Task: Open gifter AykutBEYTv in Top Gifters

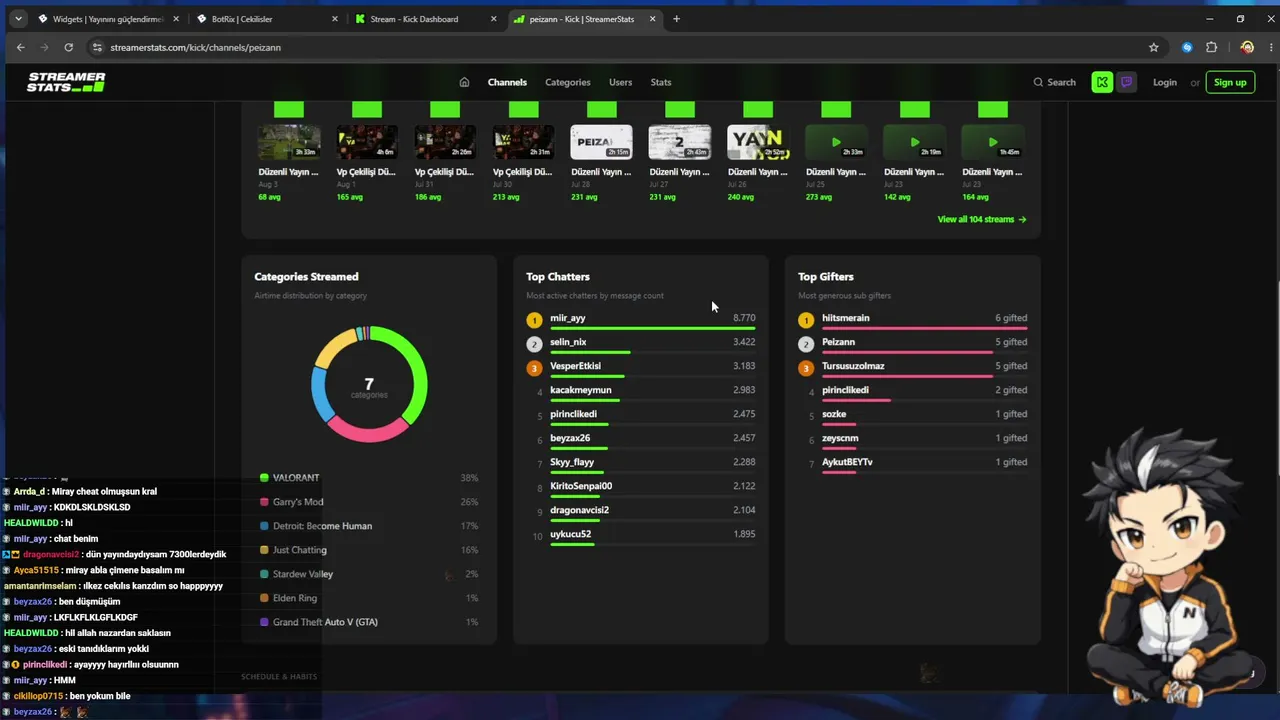Action: coord(847,462)
